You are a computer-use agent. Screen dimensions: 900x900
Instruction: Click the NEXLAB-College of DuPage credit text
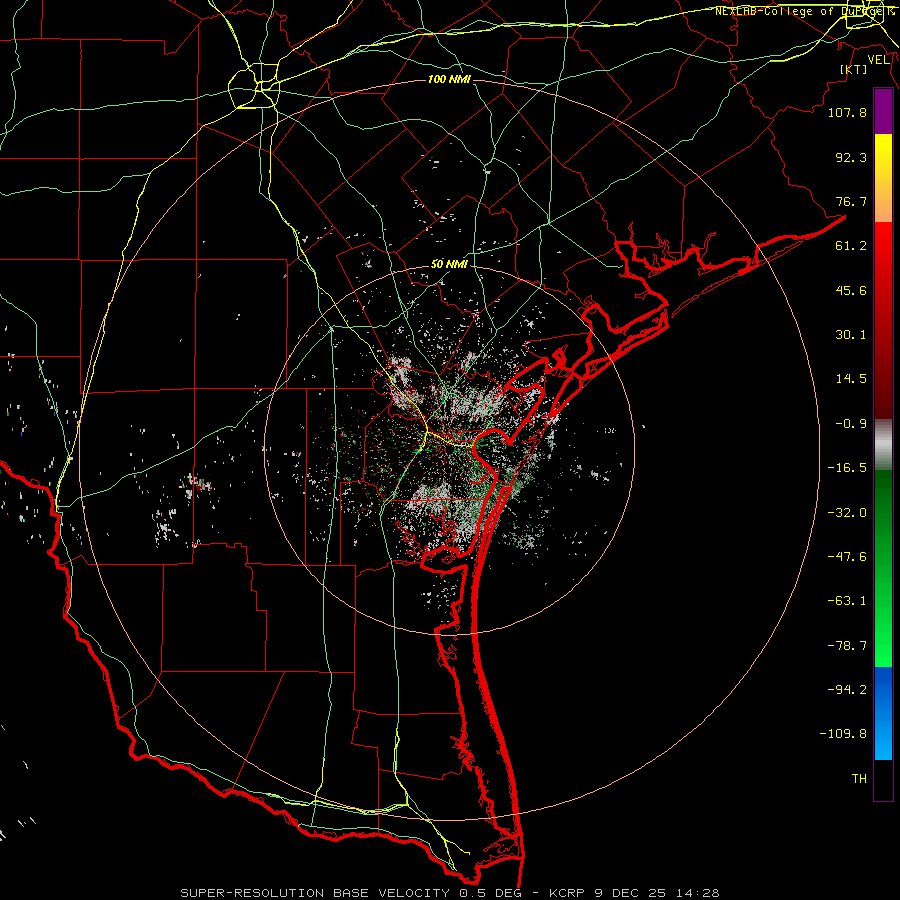(803, 11)
